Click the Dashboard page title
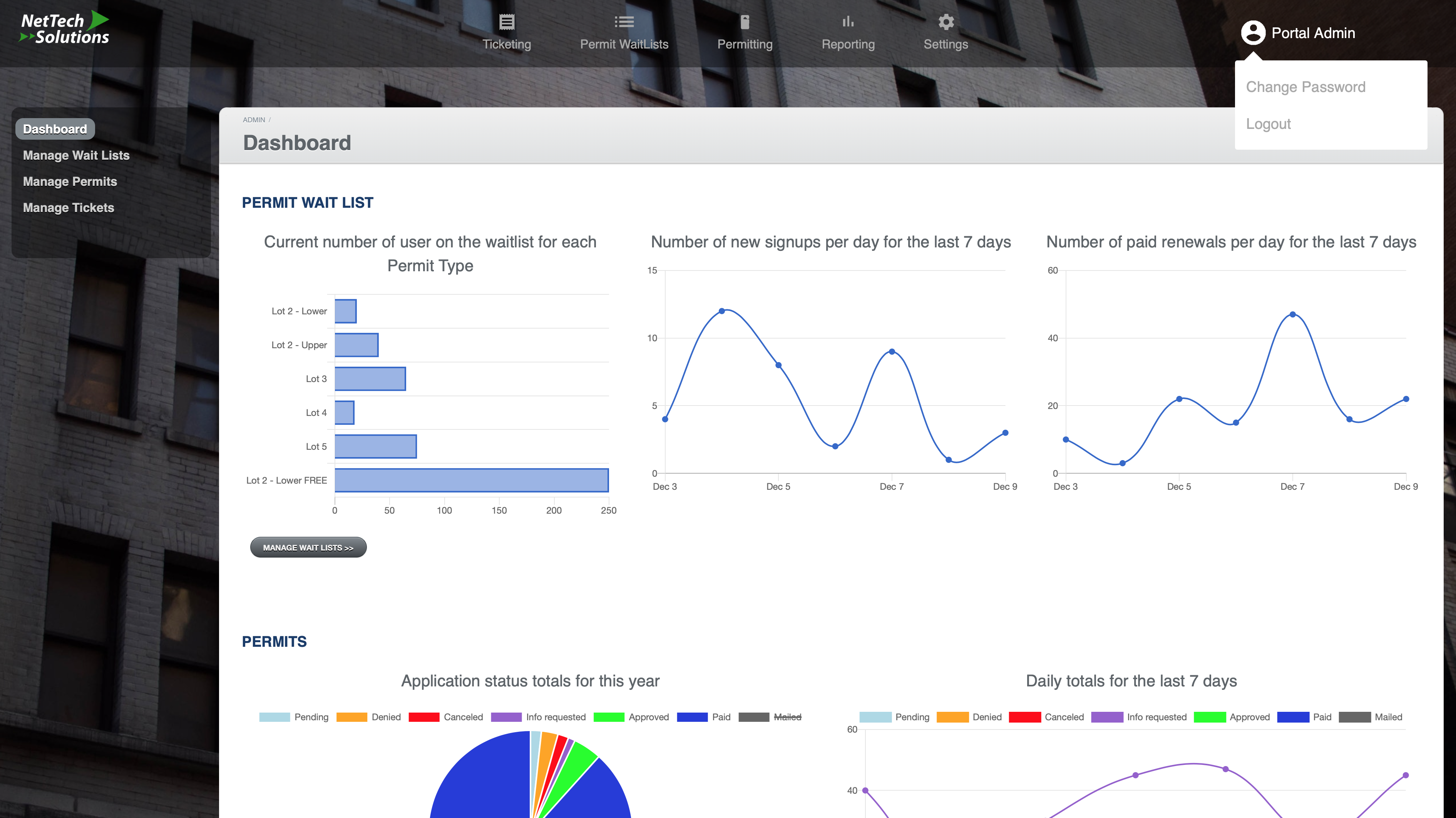 tap(297, 143)
